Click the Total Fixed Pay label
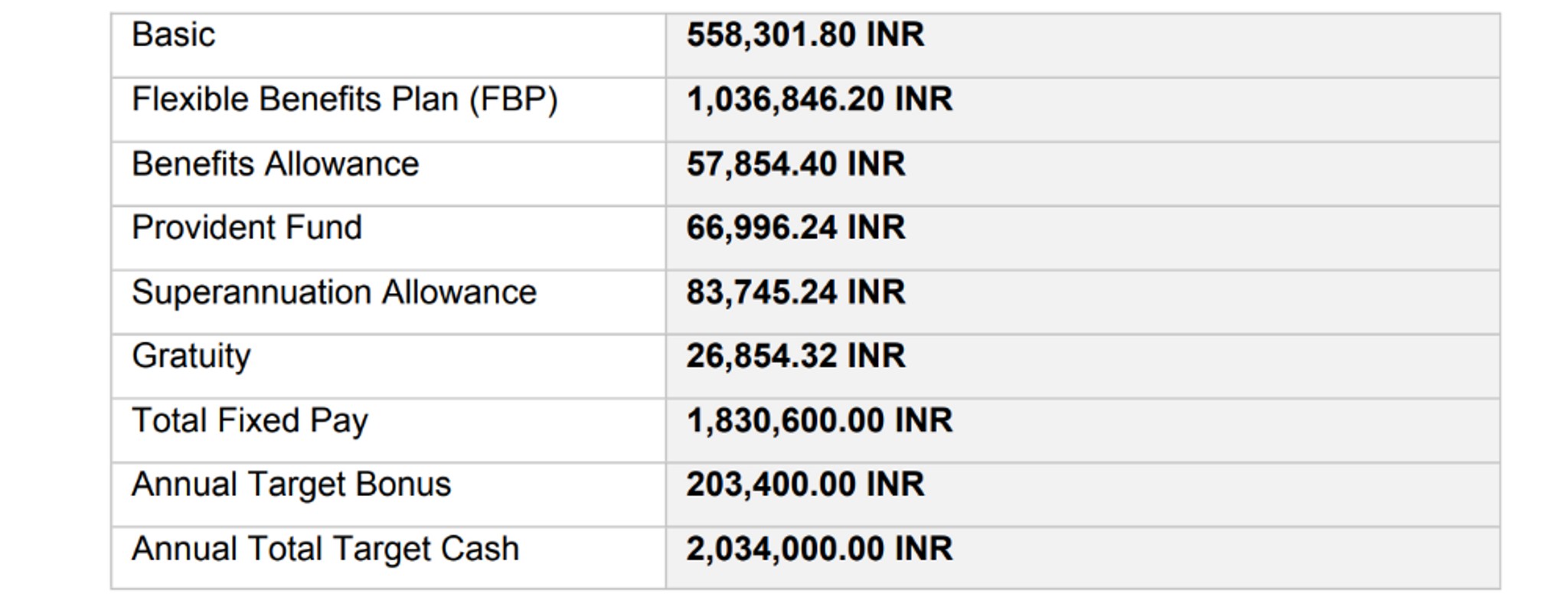Screen dimensions: 1568x610 click(250, 421)
